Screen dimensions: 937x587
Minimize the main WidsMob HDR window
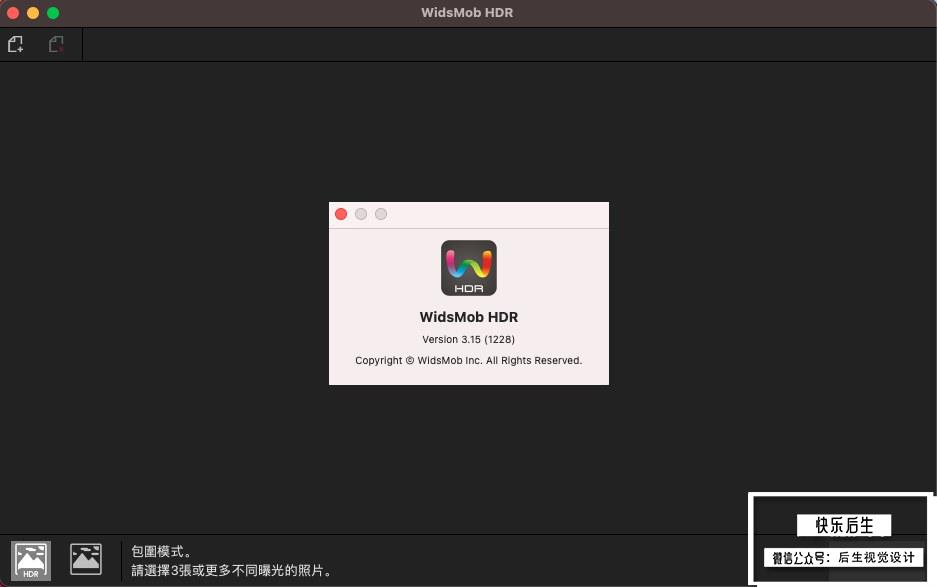pyautogui.click(x=33, y=13)
